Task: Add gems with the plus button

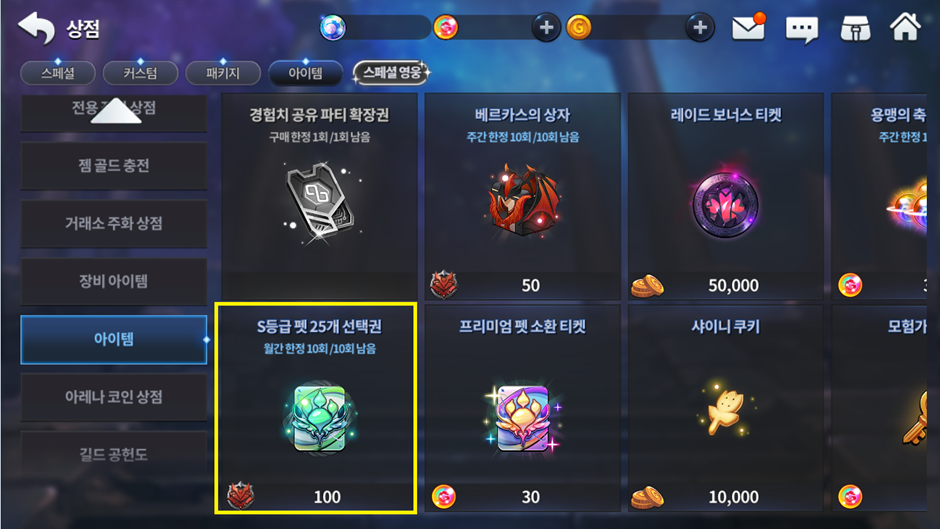Action: click(546, 28)
